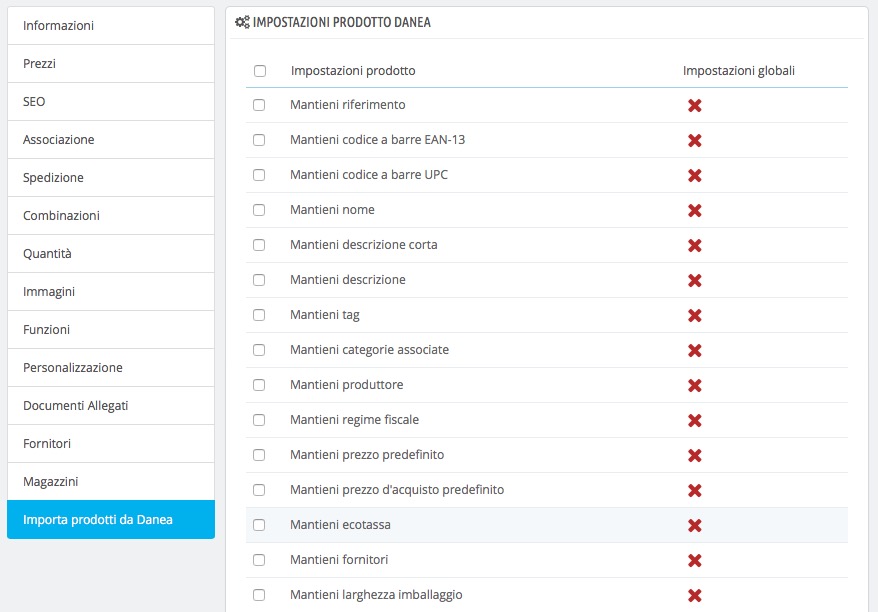
Task: Tick the Mantieni produttore checkbox
Action: click(x=259, y=385)
